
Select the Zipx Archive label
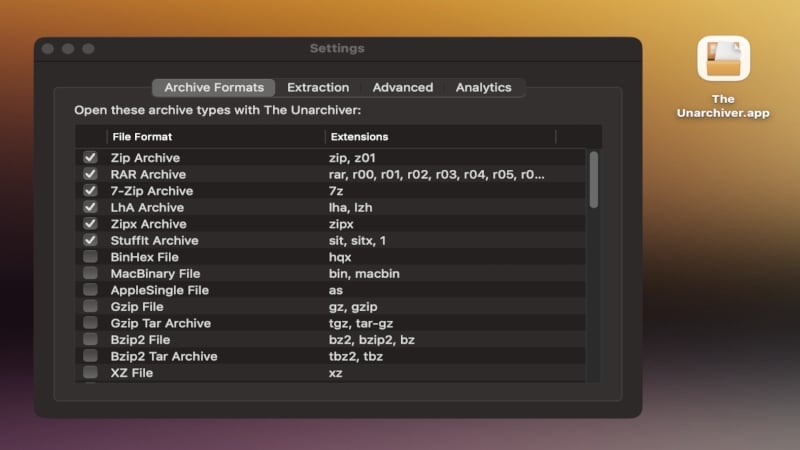point(148,224)
